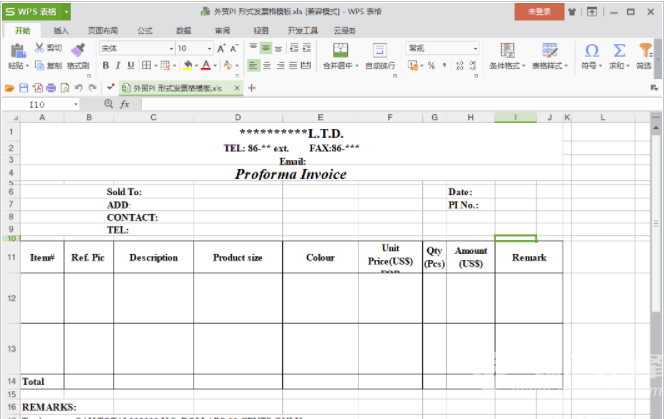Viewport: 664px width, 419px height.
Task: Click the Save icon in quick toolbar
Action: [23, 88]
